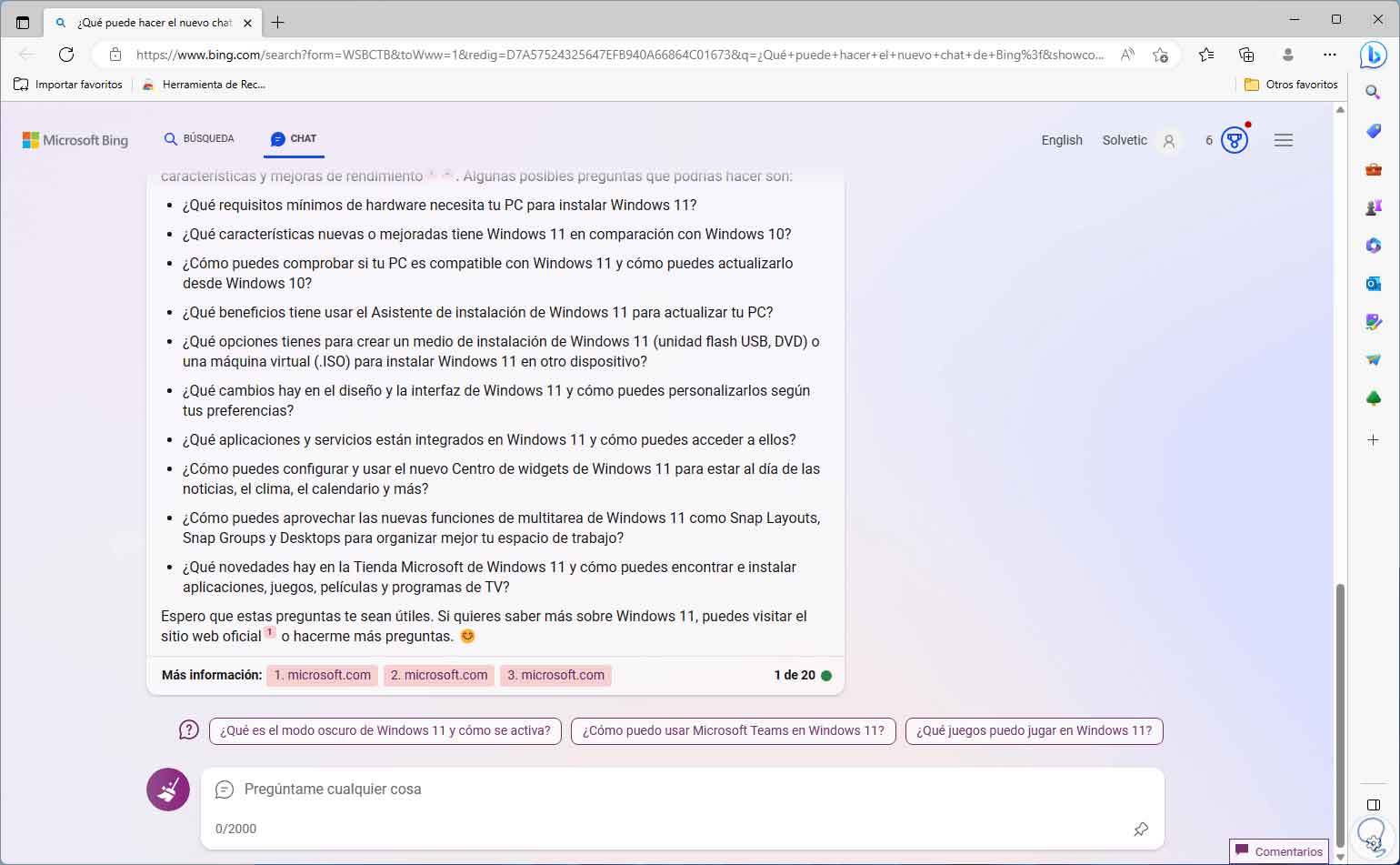Open the Bing sidebar discover icon
Image resolution: width=1400 pixels, height=865 pixels.
click(1373, 55)
